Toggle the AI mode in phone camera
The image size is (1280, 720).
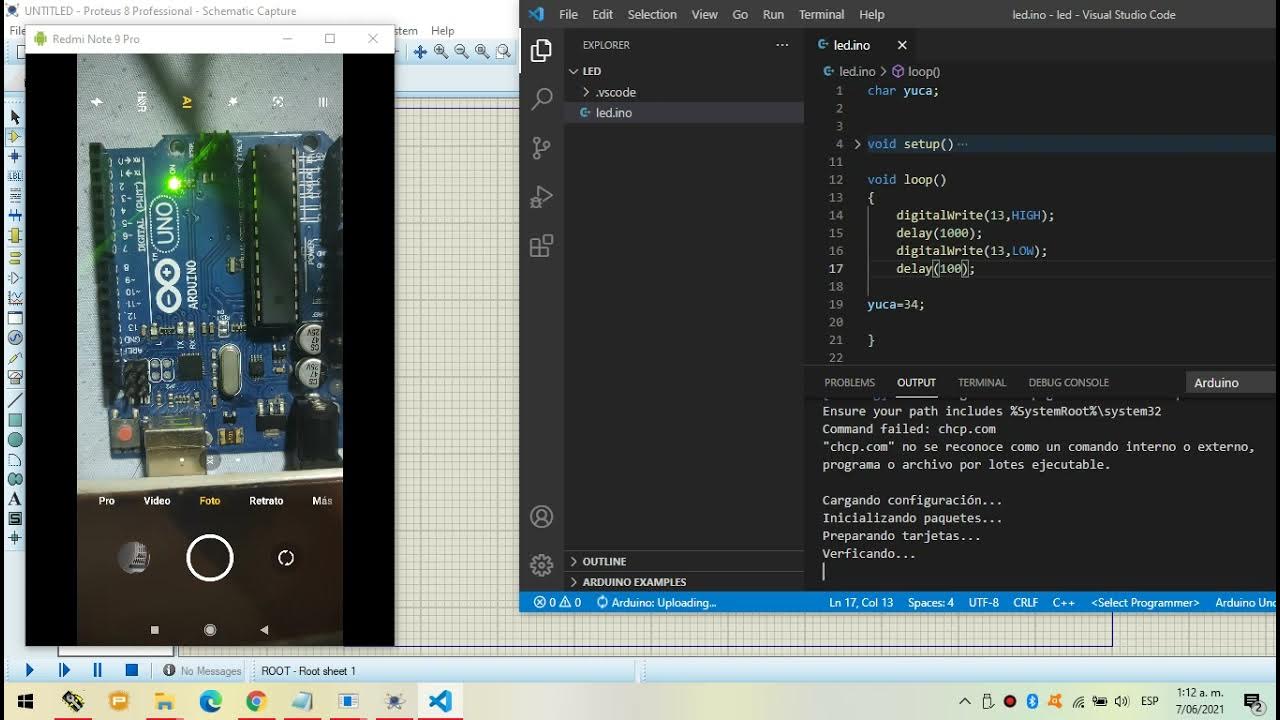pyautogui.click(x=187, y=102)
